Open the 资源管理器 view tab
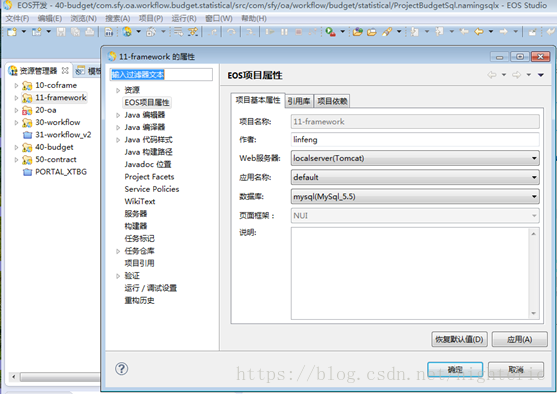The width and height of the screenshot is (557, 394). click(38, 71)
